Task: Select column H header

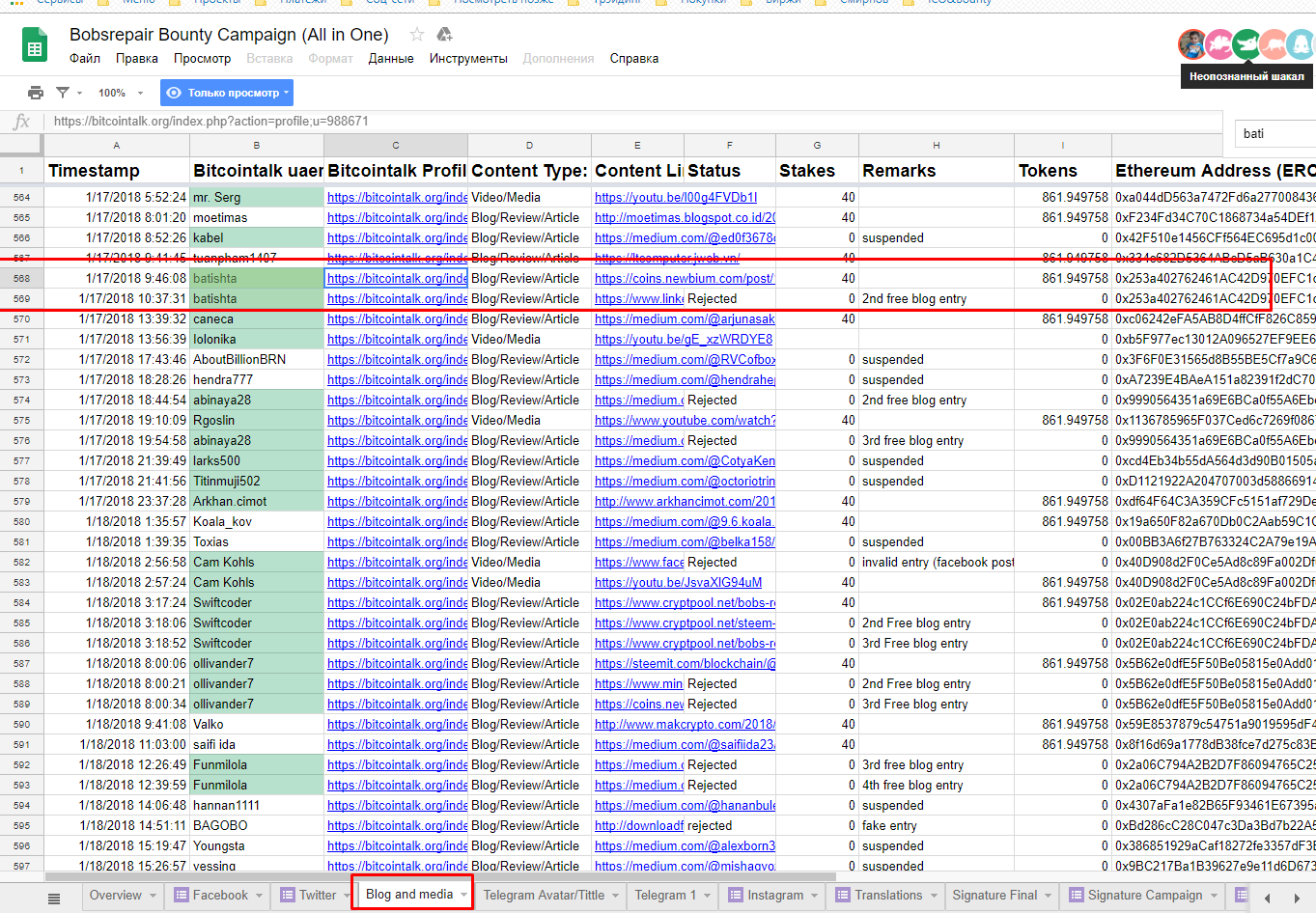Action: (x=937, y=145)
